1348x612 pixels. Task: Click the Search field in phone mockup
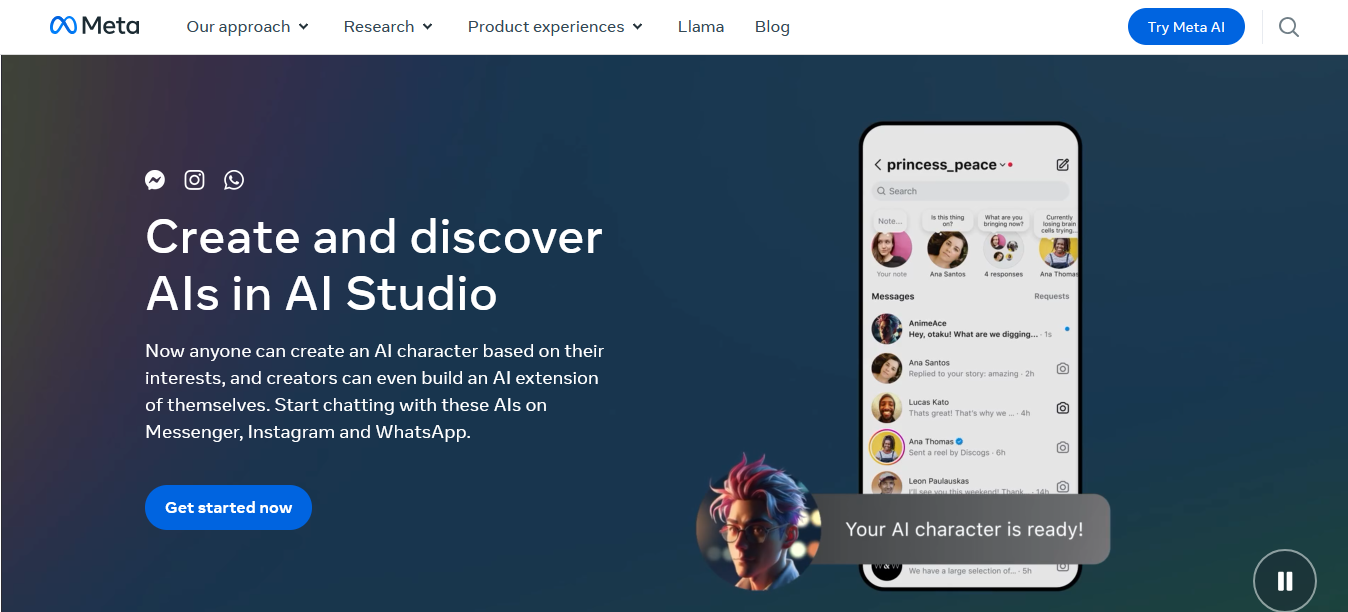[969, 191]
